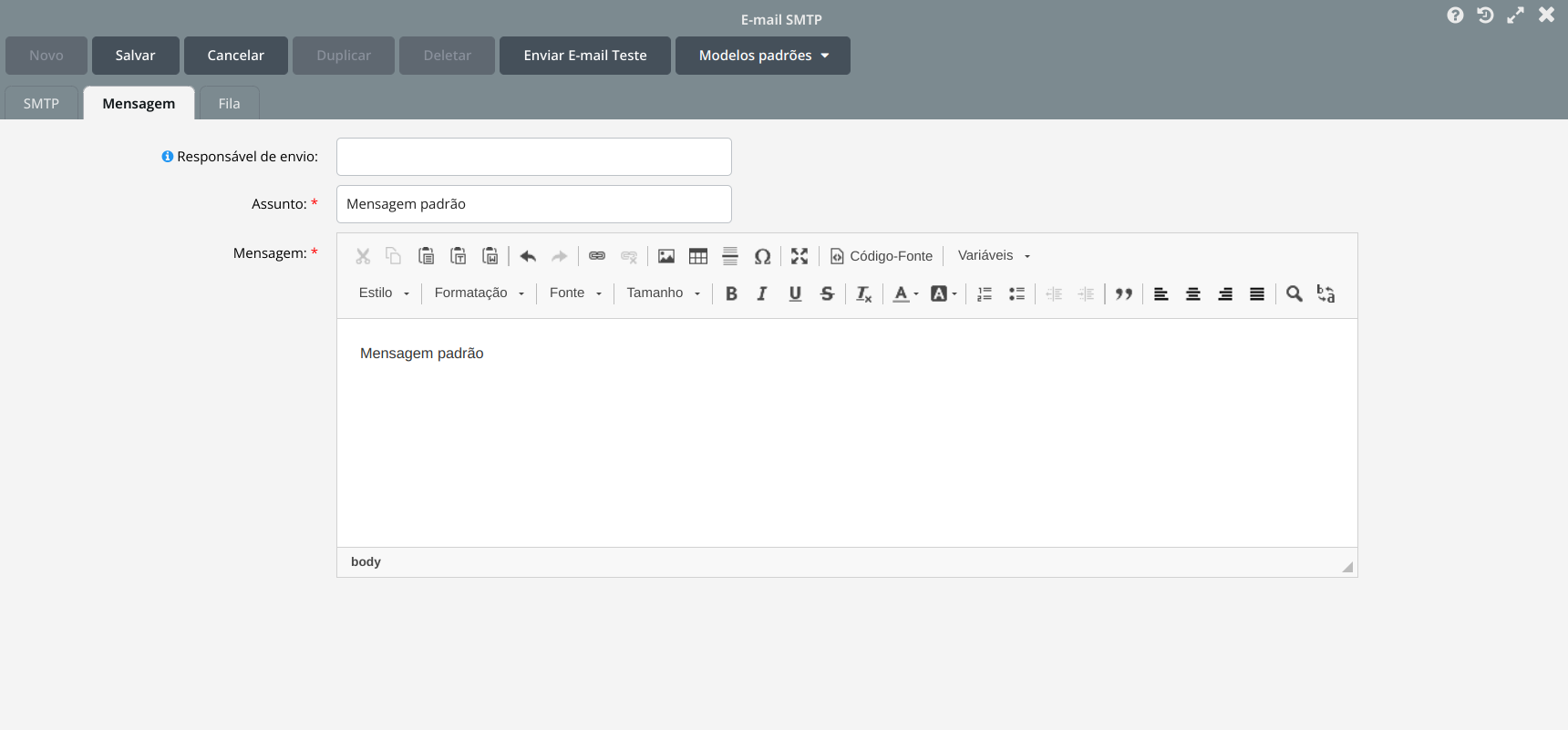Click Paste as plain text icon
Screen dimensions: 1568x730
point(459,256)
